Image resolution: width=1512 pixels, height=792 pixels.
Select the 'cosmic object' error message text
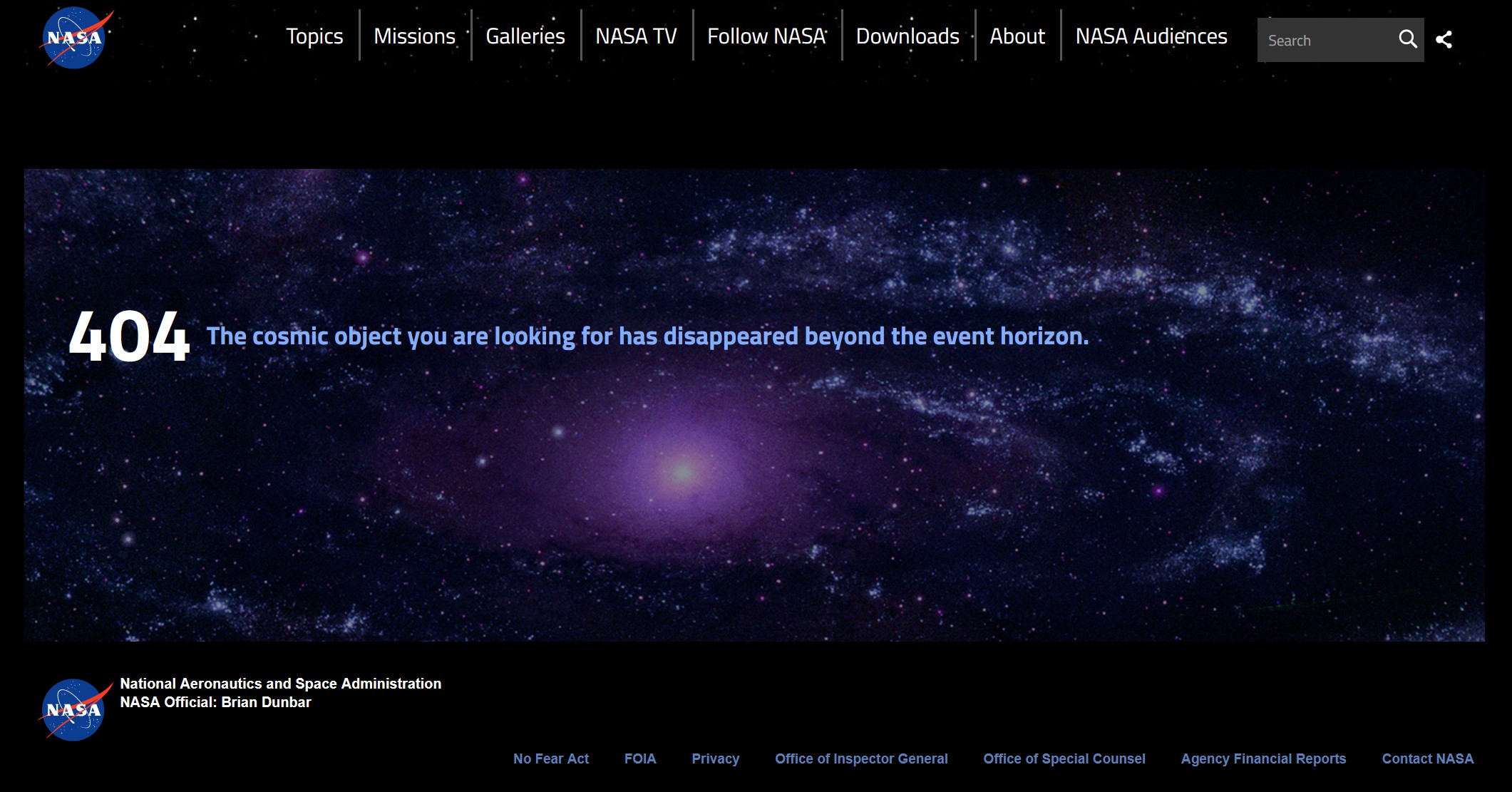click(x=647, y=336)
